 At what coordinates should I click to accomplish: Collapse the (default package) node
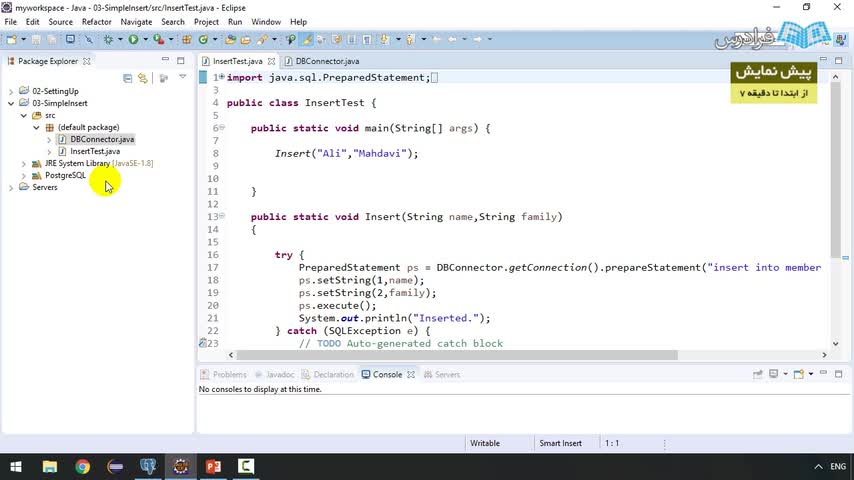click(x=36, y=127)
